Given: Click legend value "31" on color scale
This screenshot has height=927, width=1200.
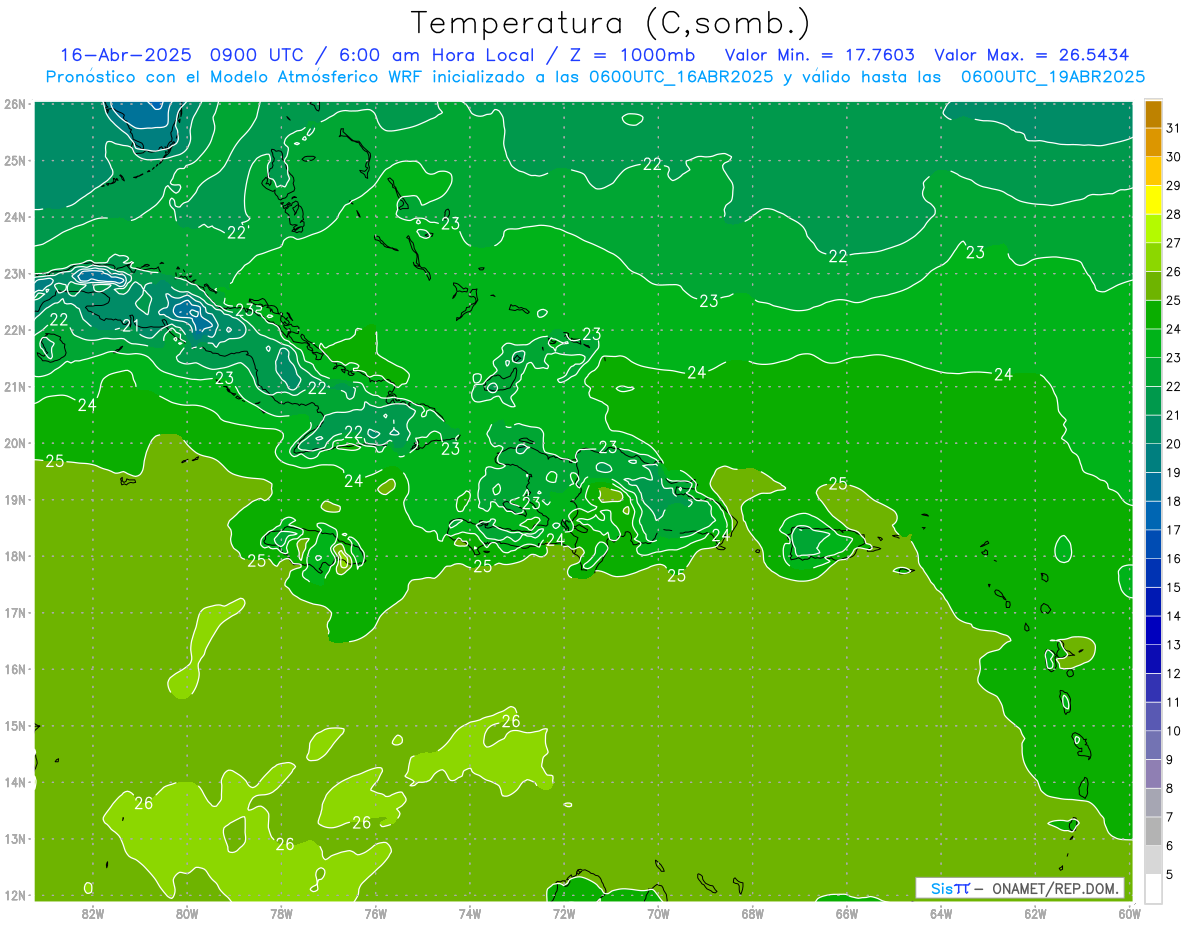Looking at the screenshot, I should click(1174, 128).
